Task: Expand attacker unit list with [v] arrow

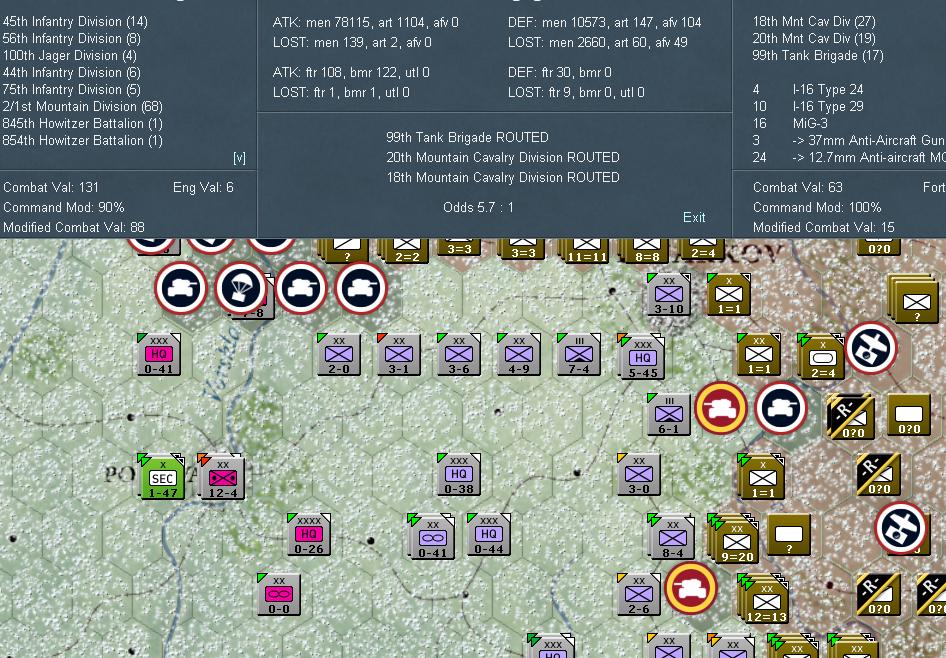Action: pos(240,158)
